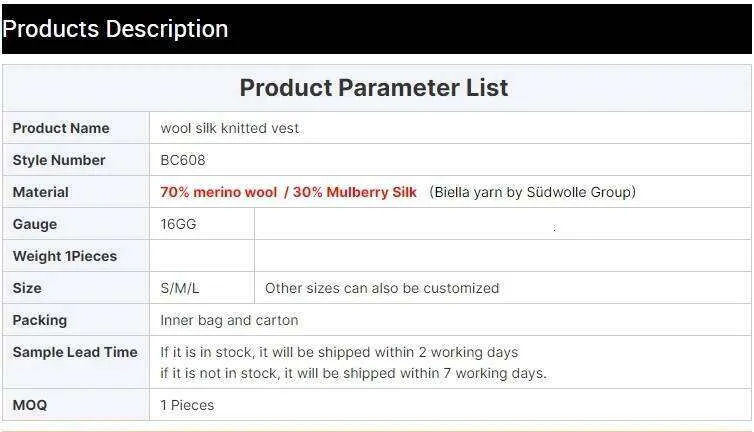Click the Biella yarn by Südwolle Group note
This screenshot has width=754, height=432.
[533, 192]
